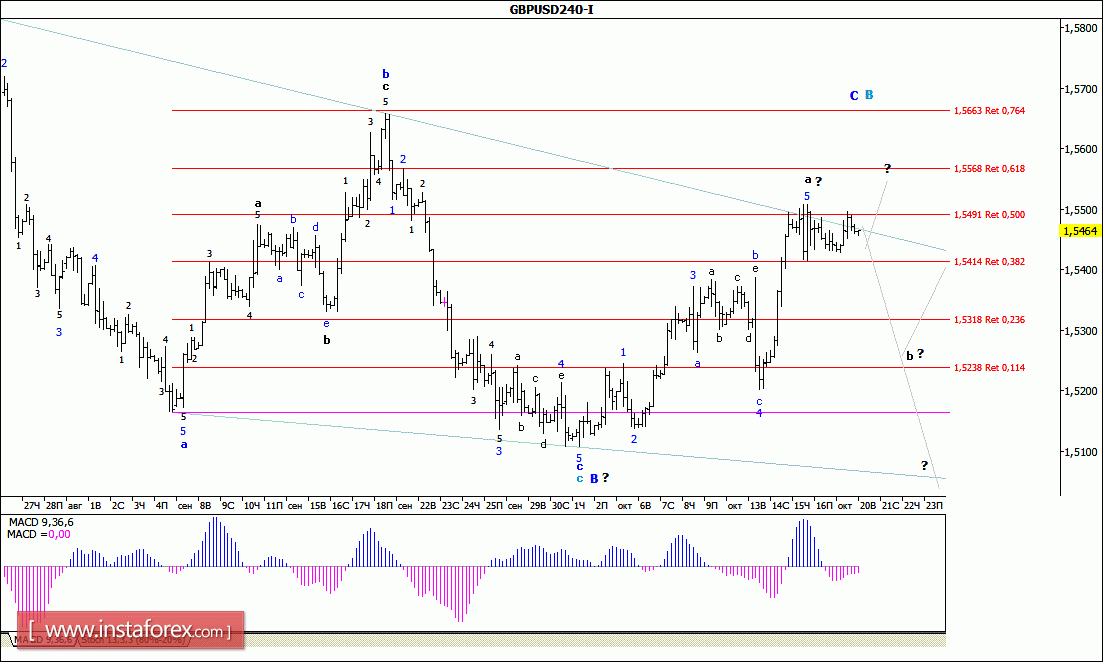Click the 17Ч date label

point(362,505)
